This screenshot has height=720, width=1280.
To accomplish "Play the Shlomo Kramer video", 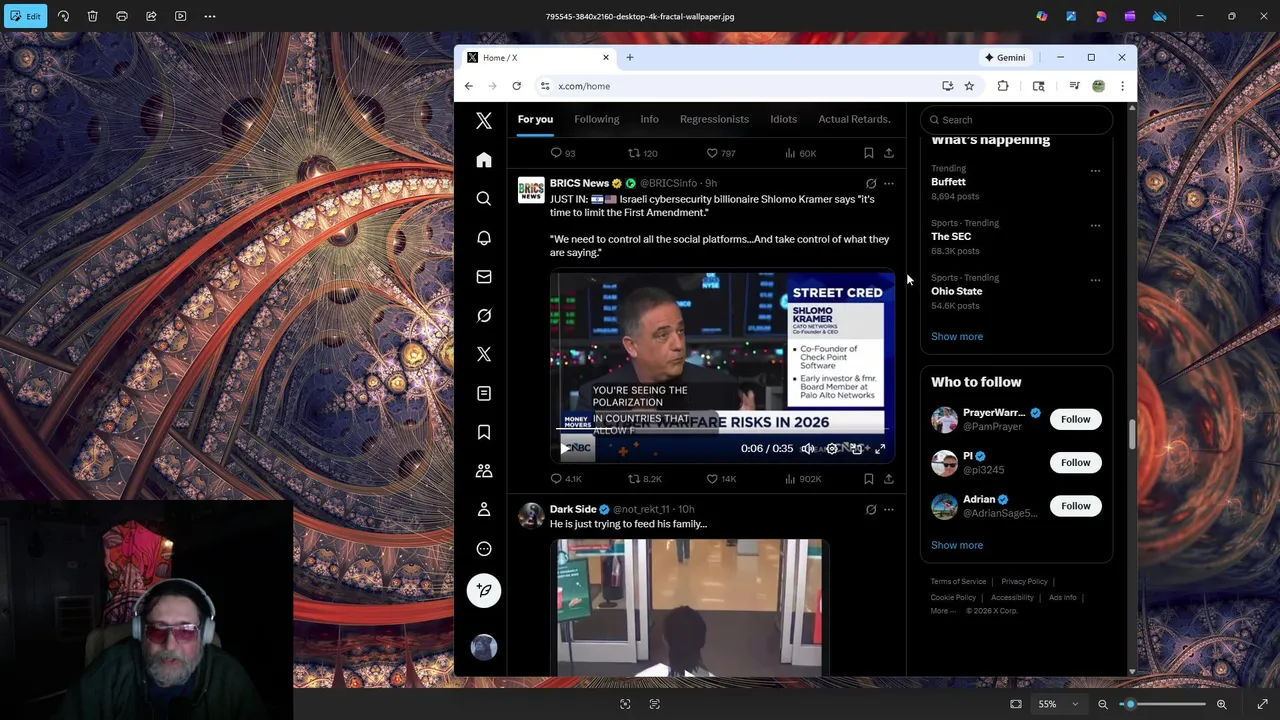I will (566, 449).
